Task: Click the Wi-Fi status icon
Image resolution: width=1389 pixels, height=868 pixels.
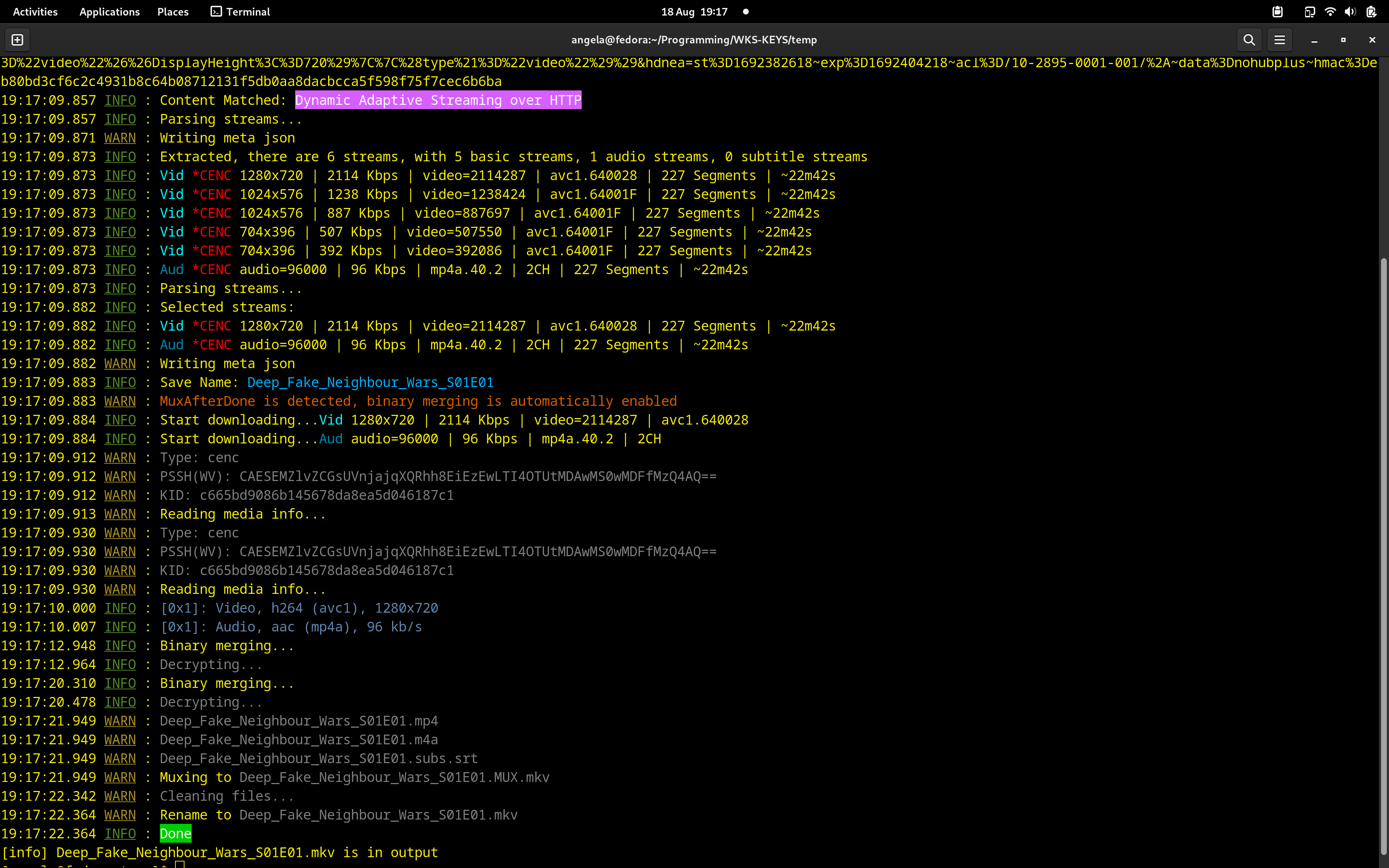Action: 1330,12
